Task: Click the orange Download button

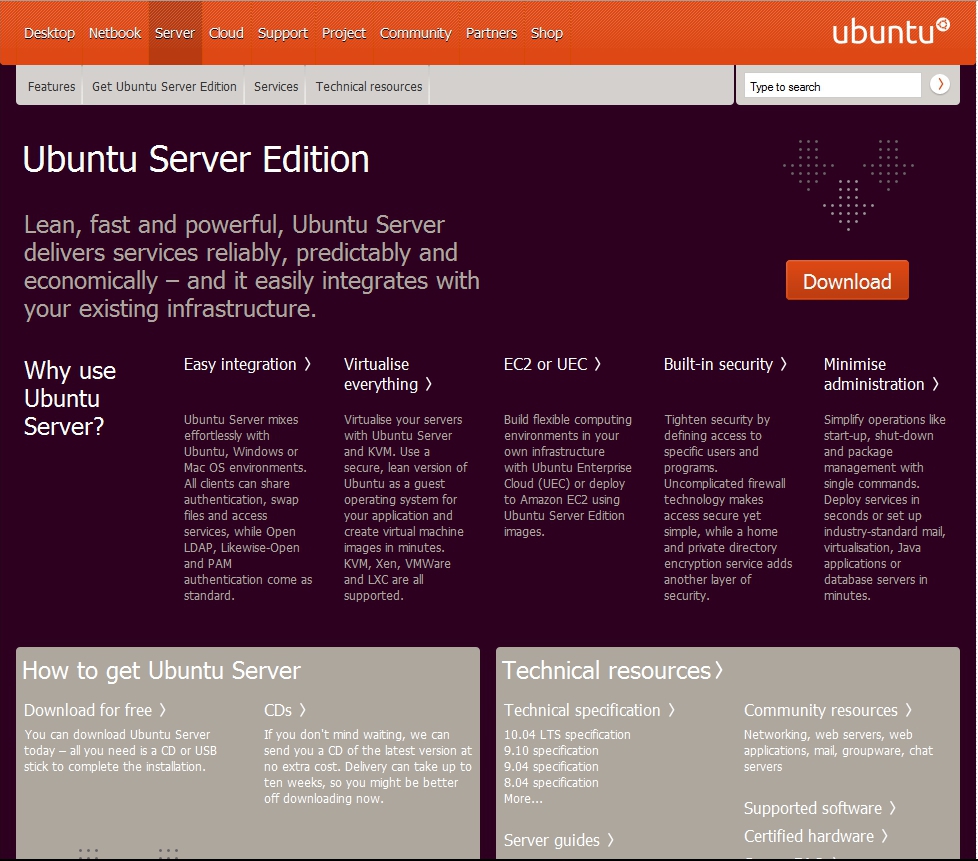Action: [847, 280]
